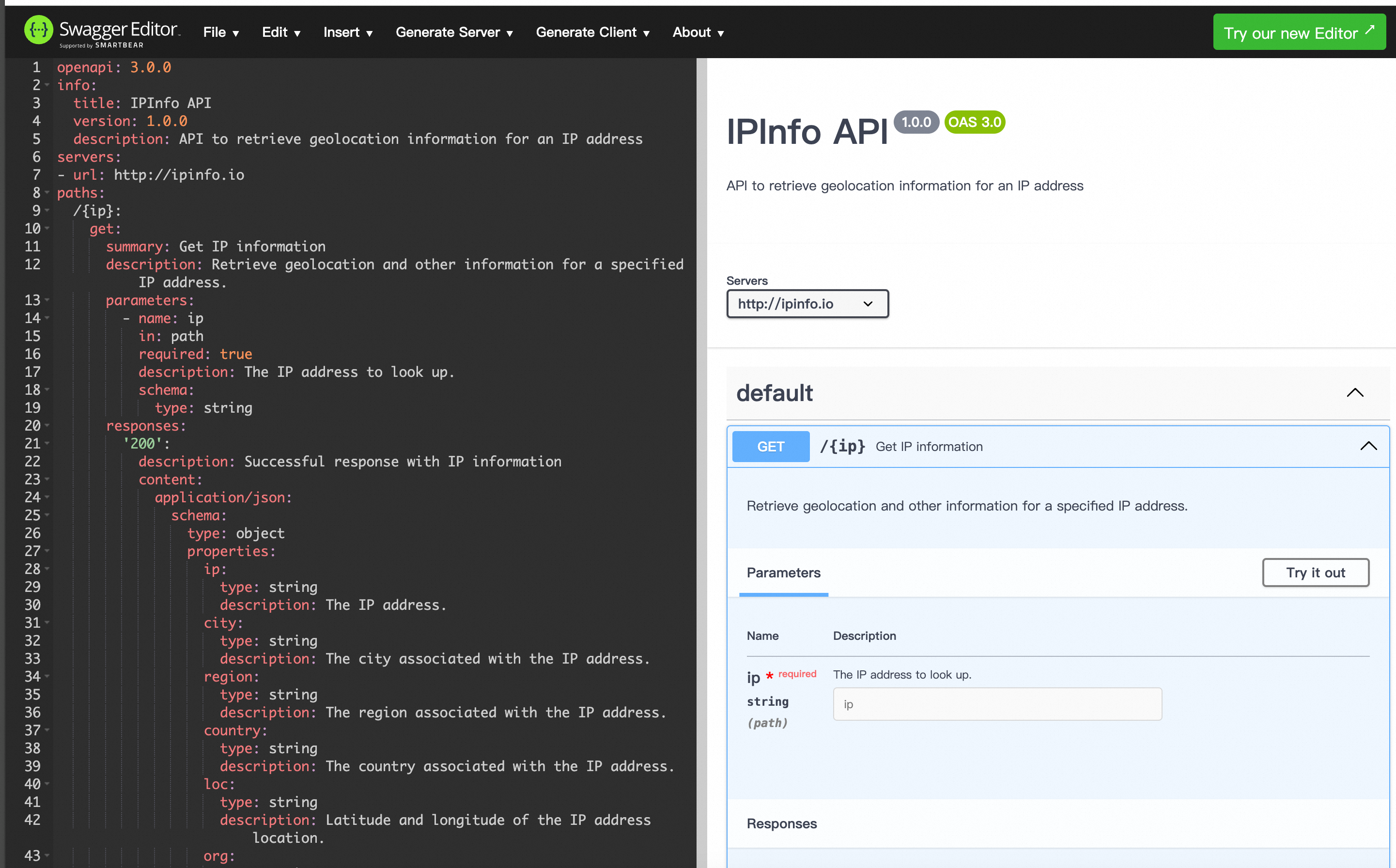Click the editor and preview pane divider
The height and width of the screenshot is (868, 1396).
point(701,459)
